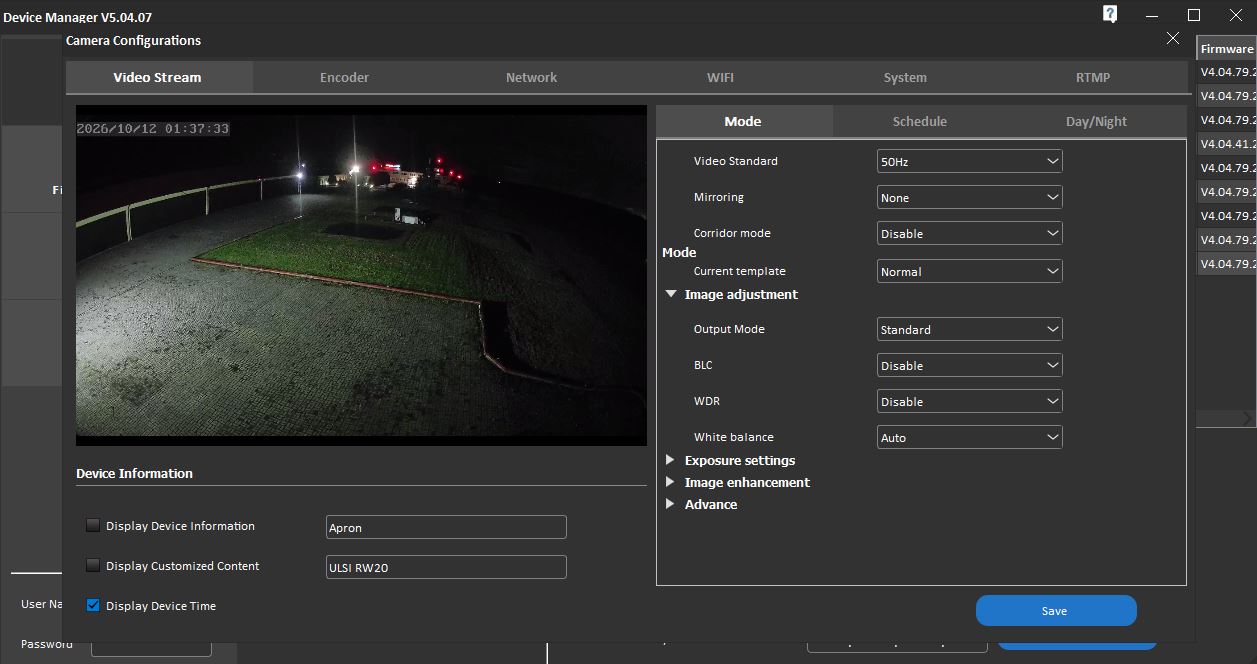Screen dimensions: 1257x664
Task: Select the Video Stream tab
Action: (x=158, y=77)
